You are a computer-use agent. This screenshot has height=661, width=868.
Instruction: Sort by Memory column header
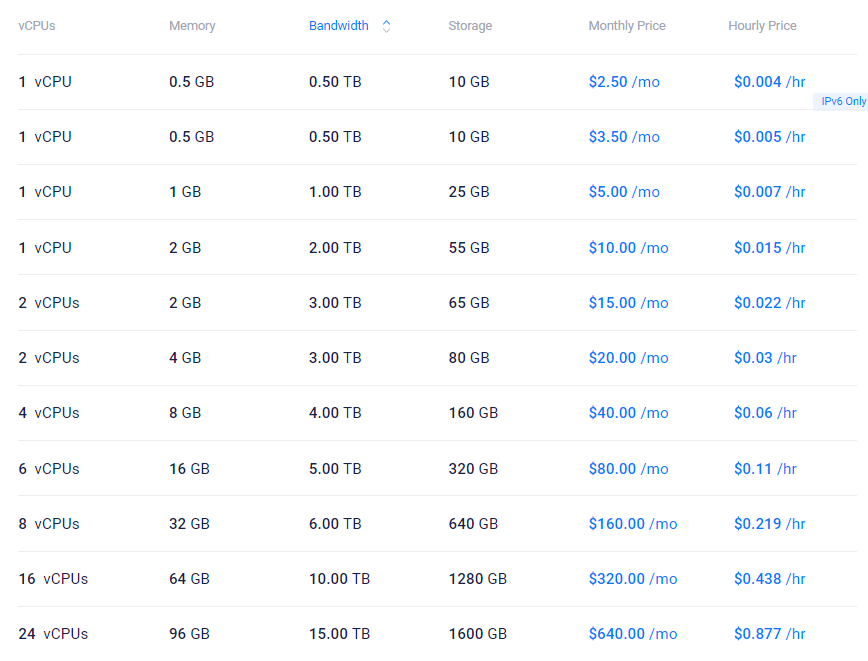click(192, 26)
